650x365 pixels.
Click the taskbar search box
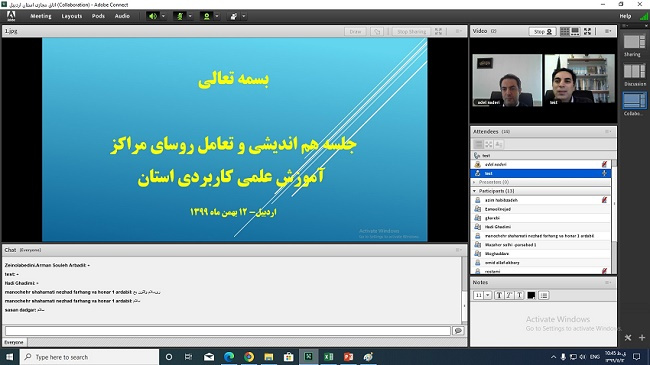(90, 357)
